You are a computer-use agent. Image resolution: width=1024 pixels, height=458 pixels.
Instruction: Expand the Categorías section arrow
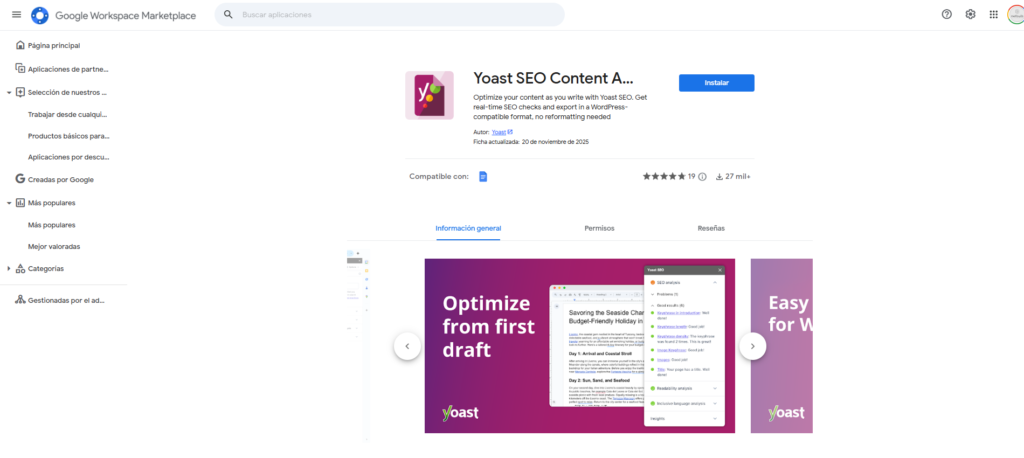[9, 269]
